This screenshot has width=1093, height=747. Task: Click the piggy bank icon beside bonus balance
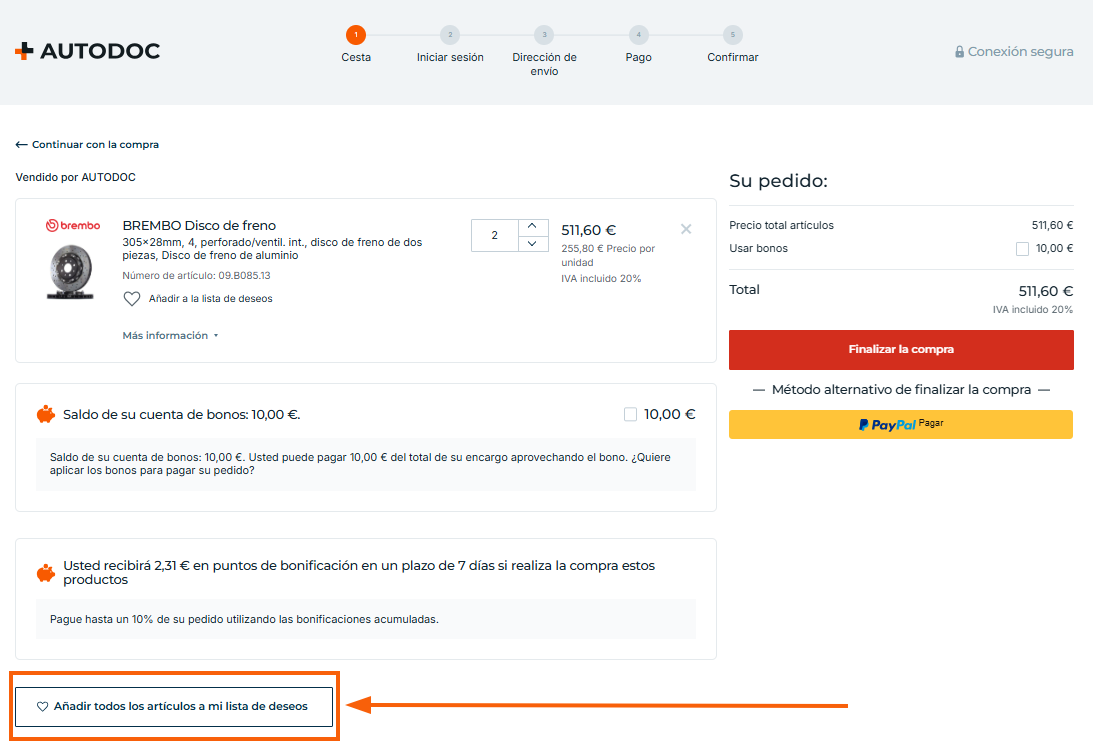click(46, 414)
